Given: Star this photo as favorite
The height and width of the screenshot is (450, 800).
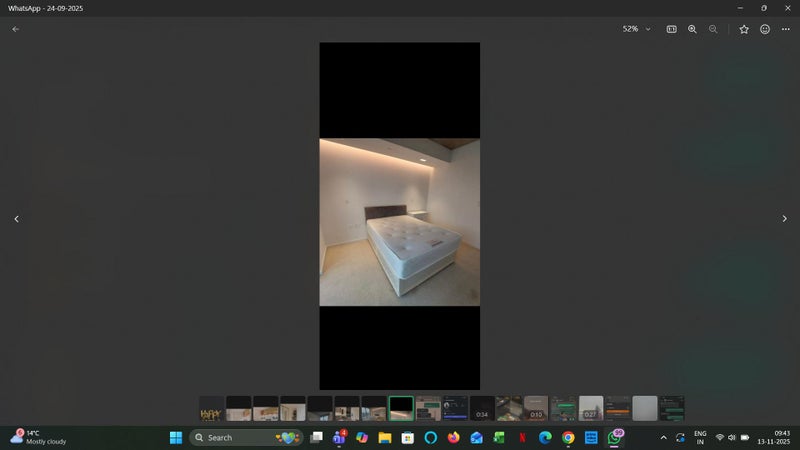Looking at the screenshot, I should (x=744, y=29).
